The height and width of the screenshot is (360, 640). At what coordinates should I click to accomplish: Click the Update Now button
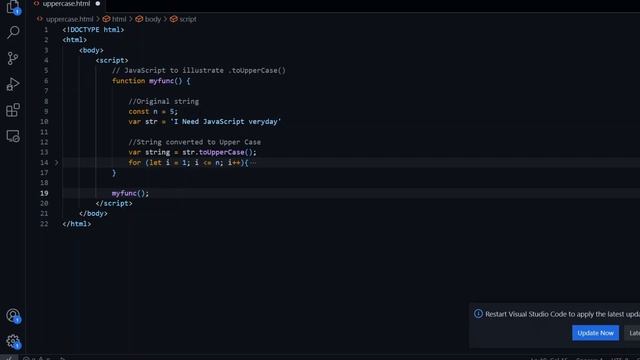click(x=595, y=333)
